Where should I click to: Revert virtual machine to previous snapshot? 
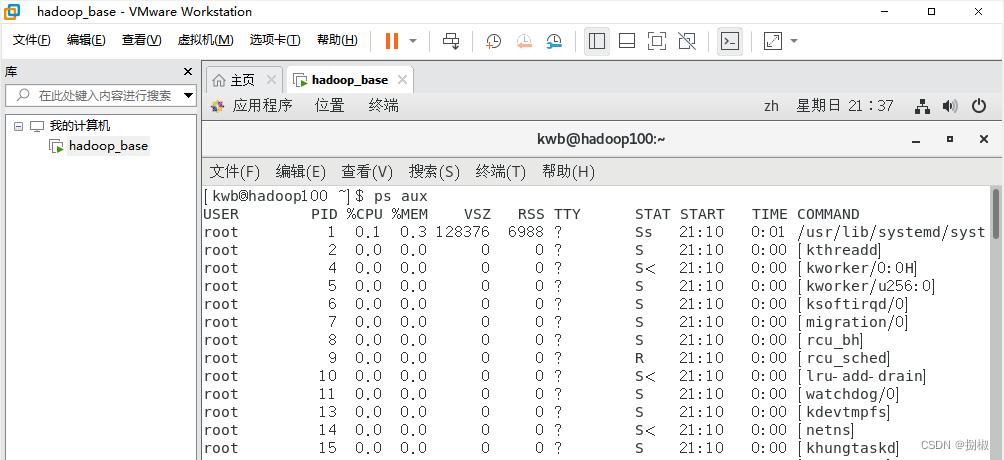524,41
